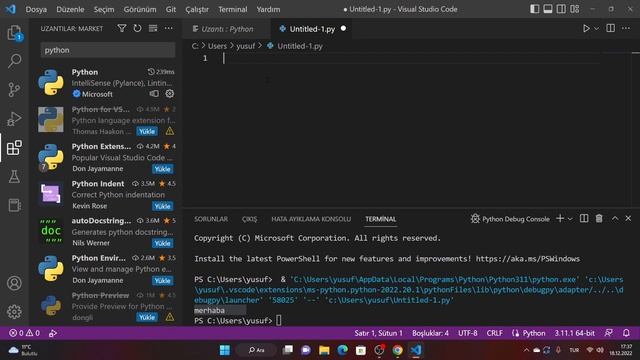Open the Düzenle menu
Screen dimensions: 640x360
click(x=70, y=9)
